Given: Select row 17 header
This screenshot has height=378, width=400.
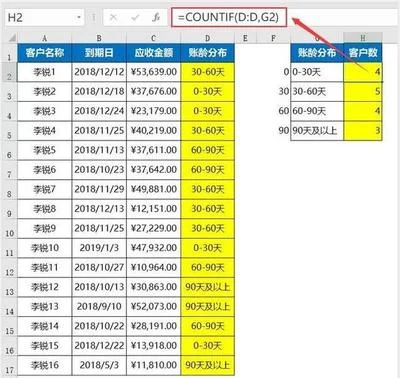Looking at the screenshot, I should click(9, 366).
